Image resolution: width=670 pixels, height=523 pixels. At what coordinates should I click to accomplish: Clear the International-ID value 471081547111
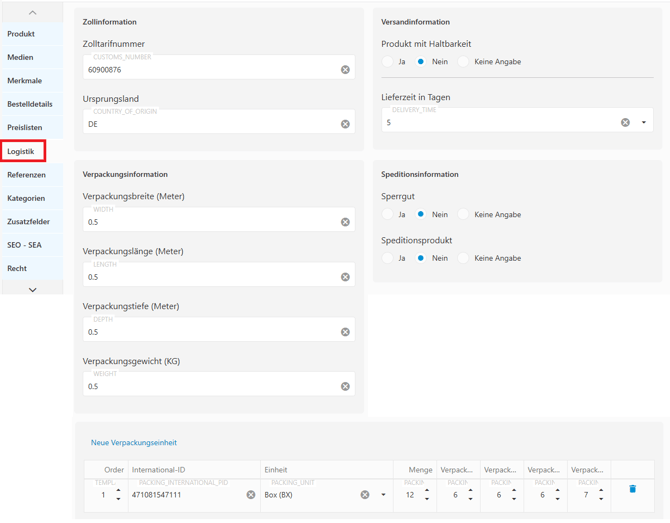pos(251,495)
